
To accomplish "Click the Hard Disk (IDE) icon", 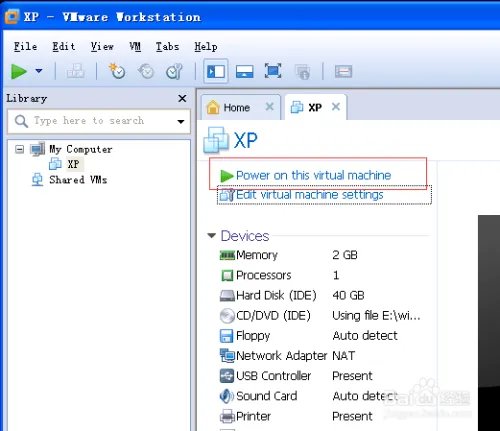I will click(x=227, y=296).
